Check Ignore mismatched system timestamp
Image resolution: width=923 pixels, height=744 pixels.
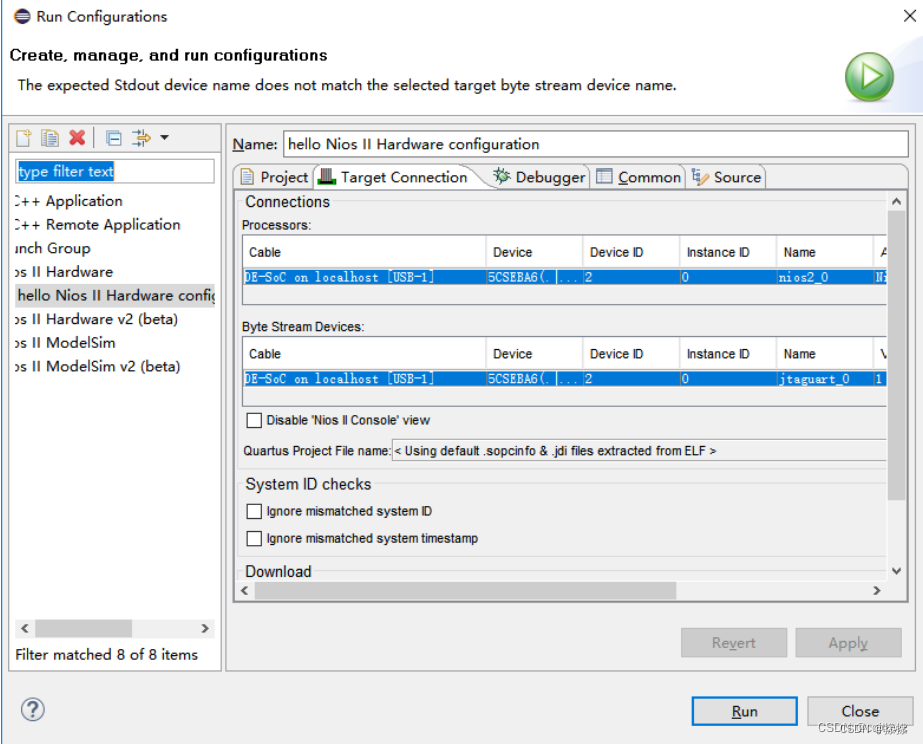pyautogui.click(x=254, y=539)
